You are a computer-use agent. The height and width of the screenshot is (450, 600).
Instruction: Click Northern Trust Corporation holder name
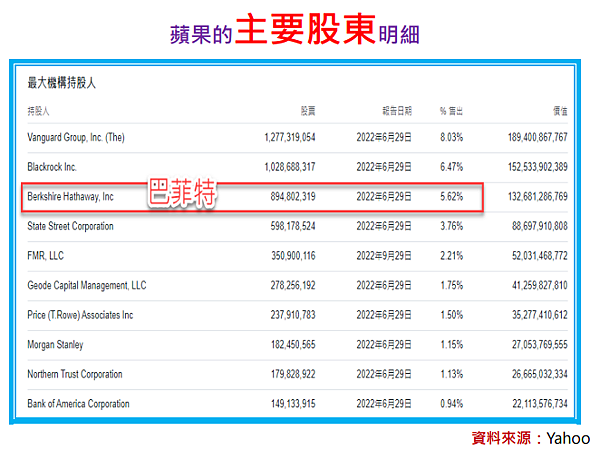pos(75,374)
